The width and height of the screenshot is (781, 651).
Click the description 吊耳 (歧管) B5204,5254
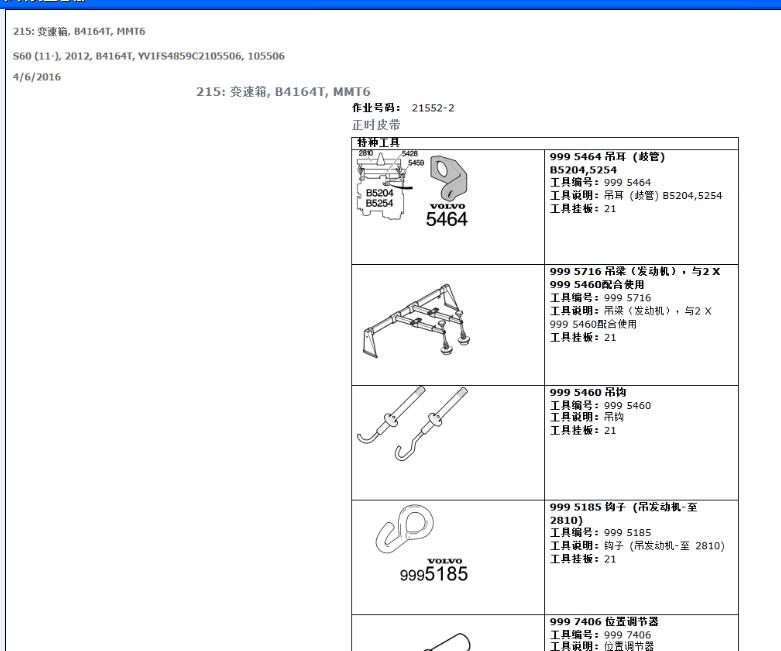click(663, 196)
